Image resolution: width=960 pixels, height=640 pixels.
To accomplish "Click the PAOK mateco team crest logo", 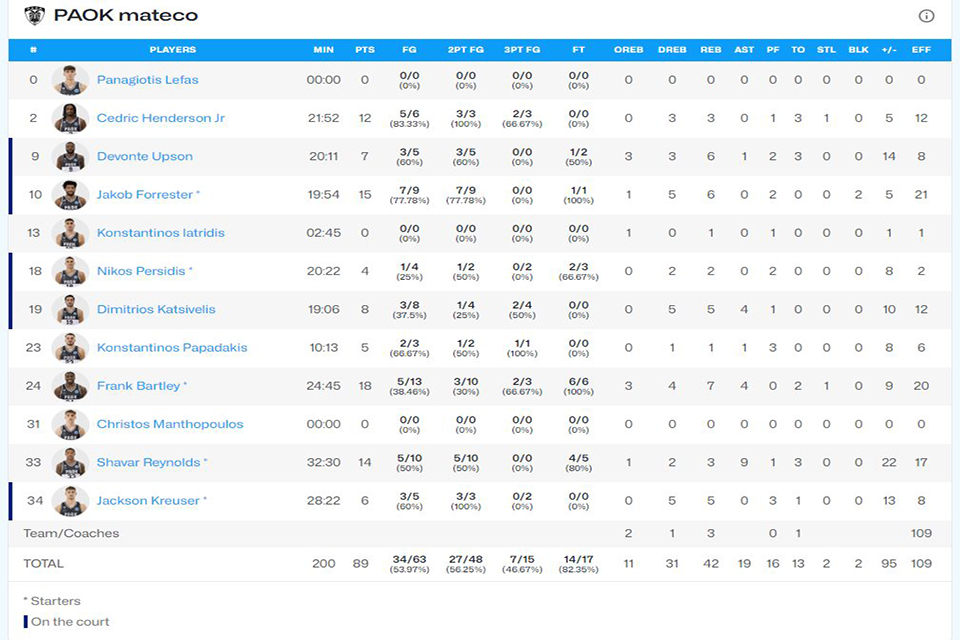I will (35, 15).
